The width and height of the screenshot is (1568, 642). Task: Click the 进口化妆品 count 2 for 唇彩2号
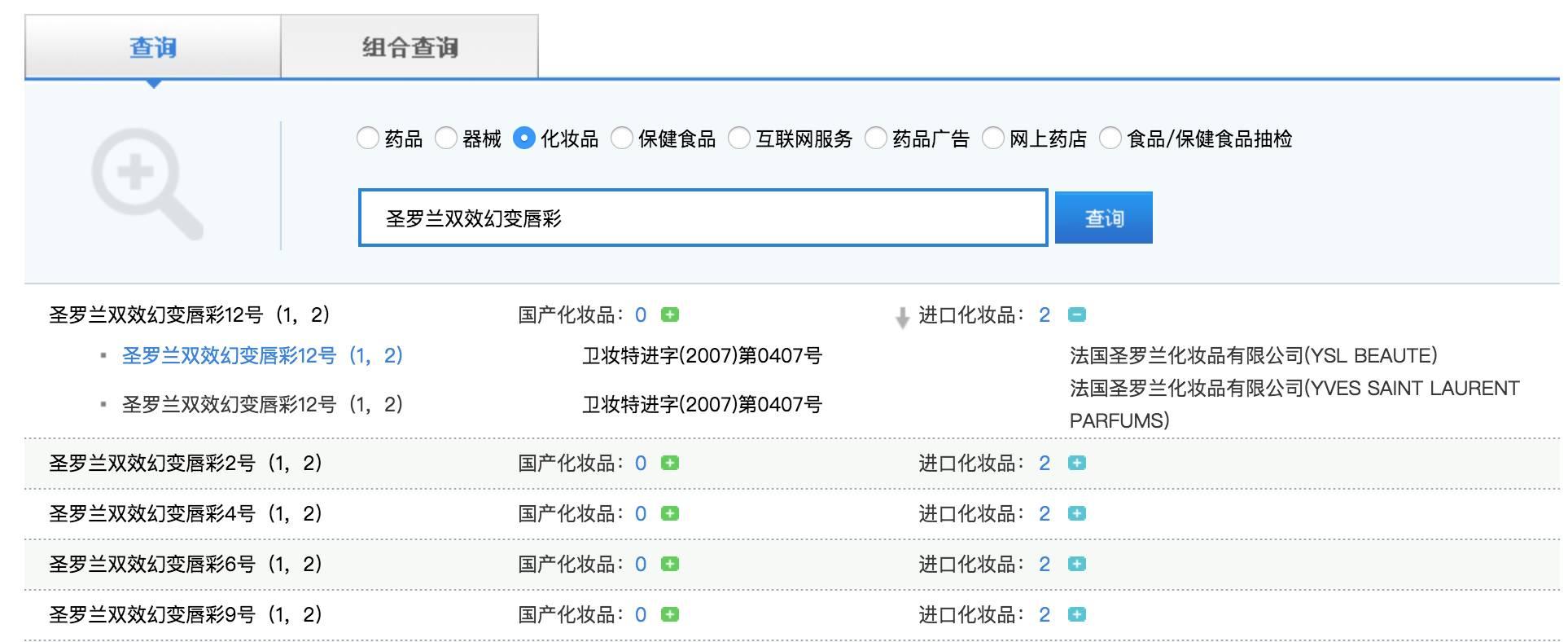pos(1045,464)
